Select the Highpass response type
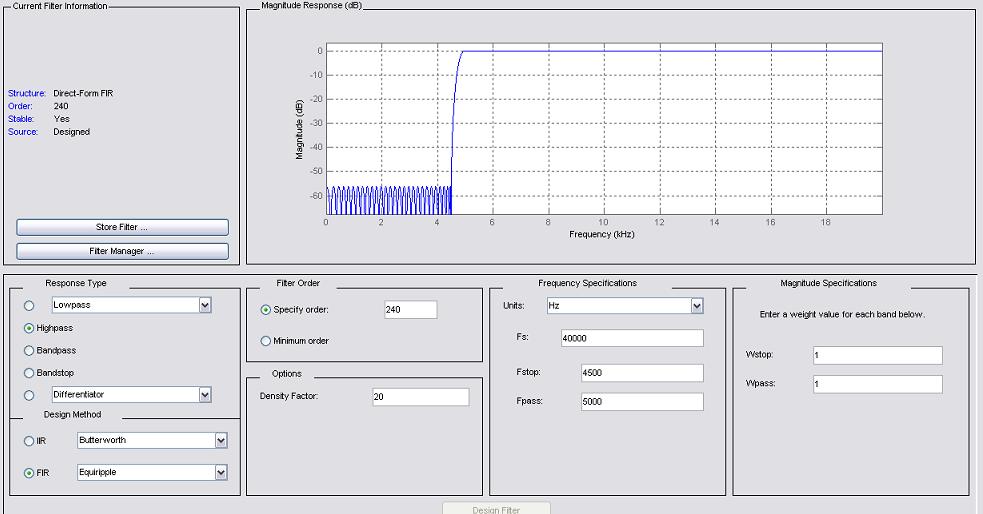 click(x=29, y=328)
